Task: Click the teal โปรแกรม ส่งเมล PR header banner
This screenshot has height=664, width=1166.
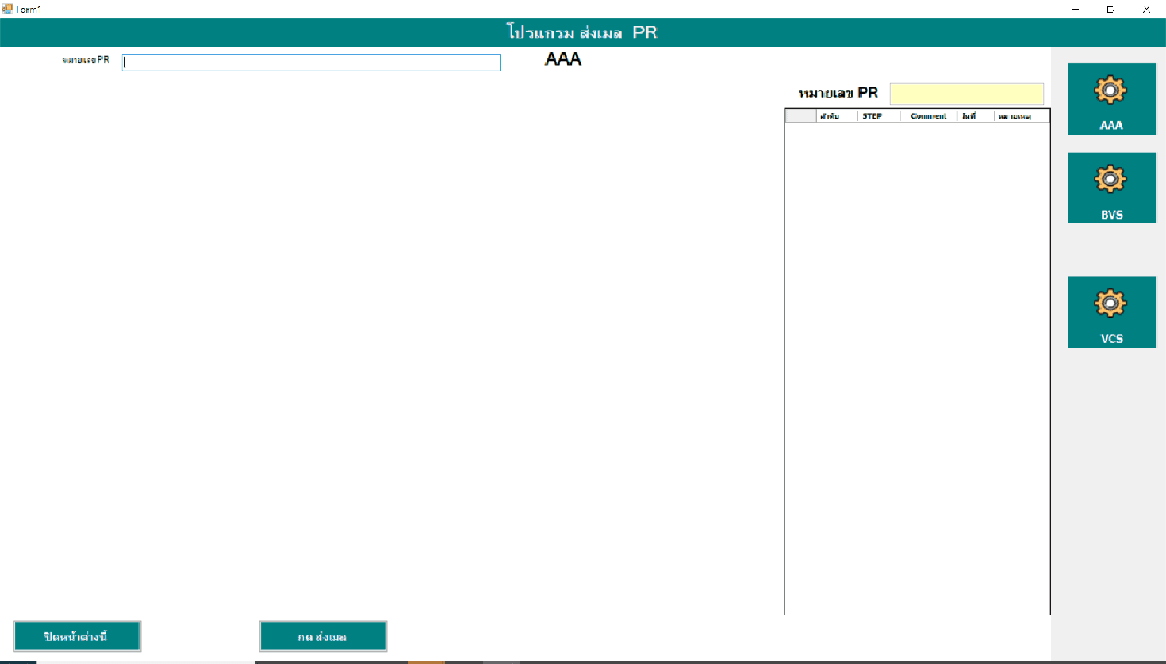Action: 582,32
